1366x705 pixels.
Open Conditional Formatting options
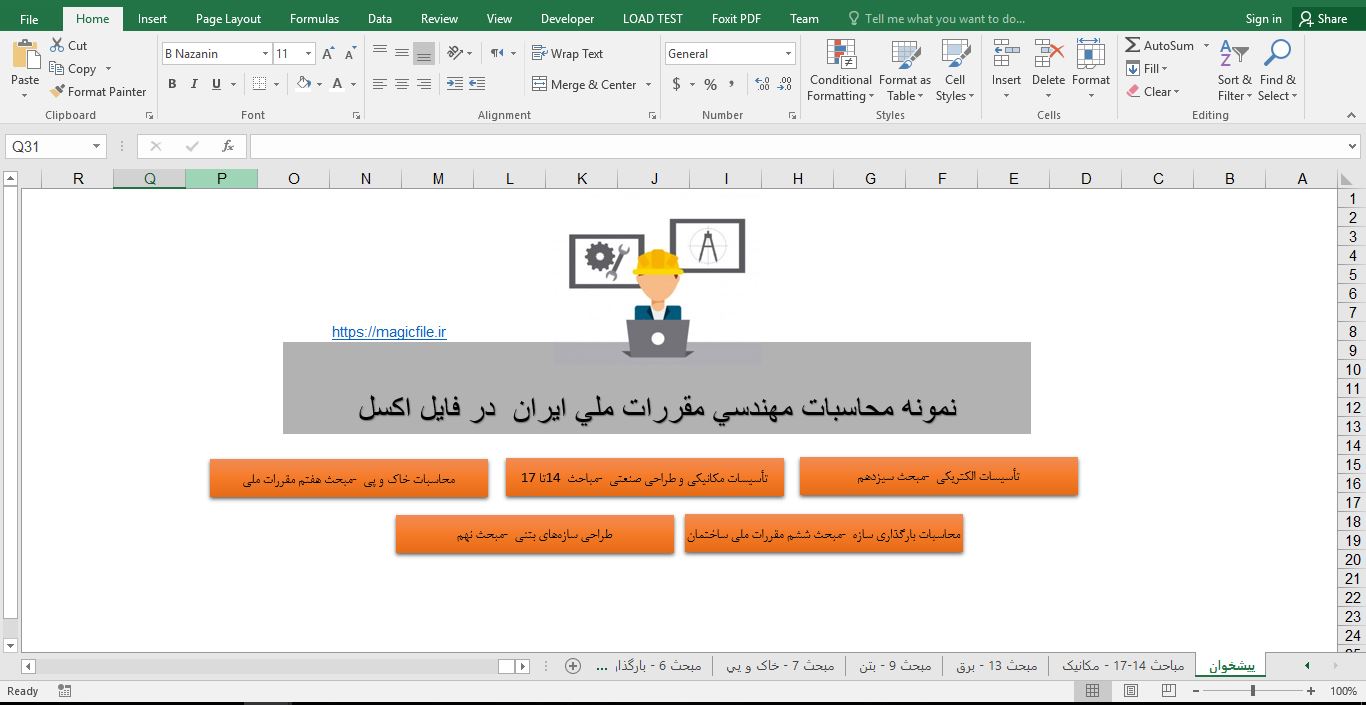pyautogui.click(x=839, y=70)
